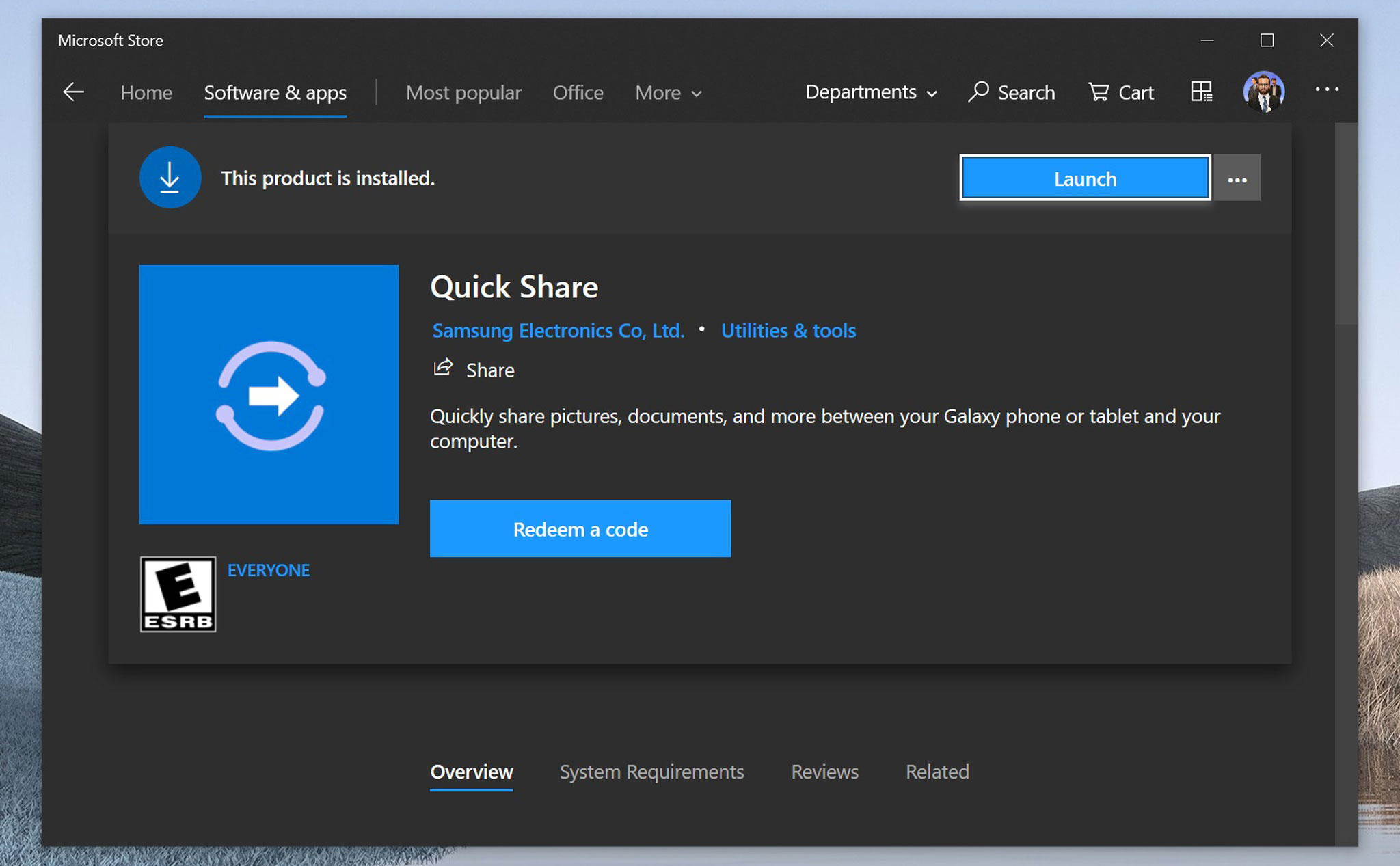Screen dimensions: 1400x866
Task: Click the Quick Share app icon thumbnail
Action: click(269, 394)
